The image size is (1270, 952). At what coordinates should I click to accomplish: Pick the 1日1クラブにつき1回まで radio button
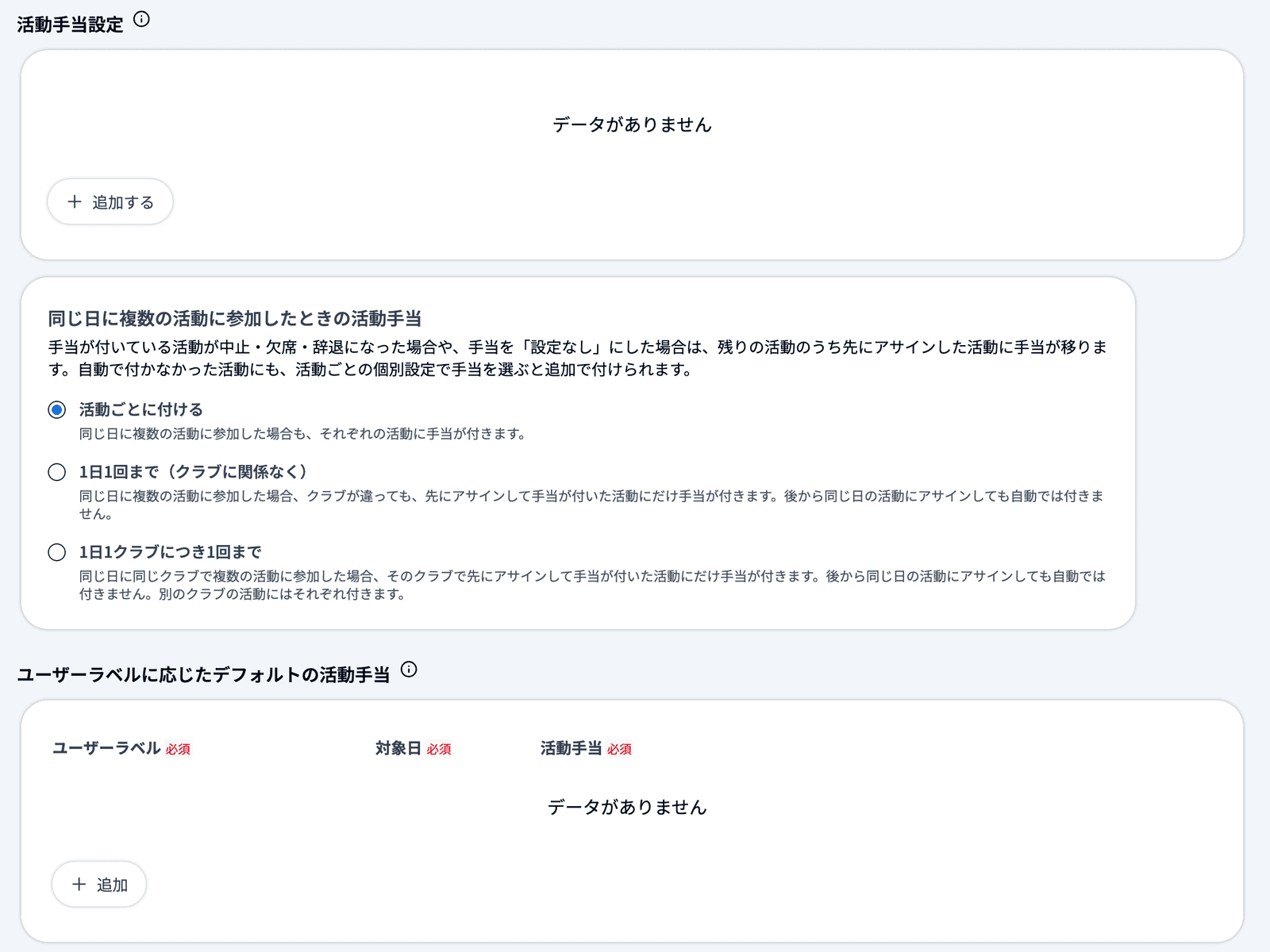57,552
